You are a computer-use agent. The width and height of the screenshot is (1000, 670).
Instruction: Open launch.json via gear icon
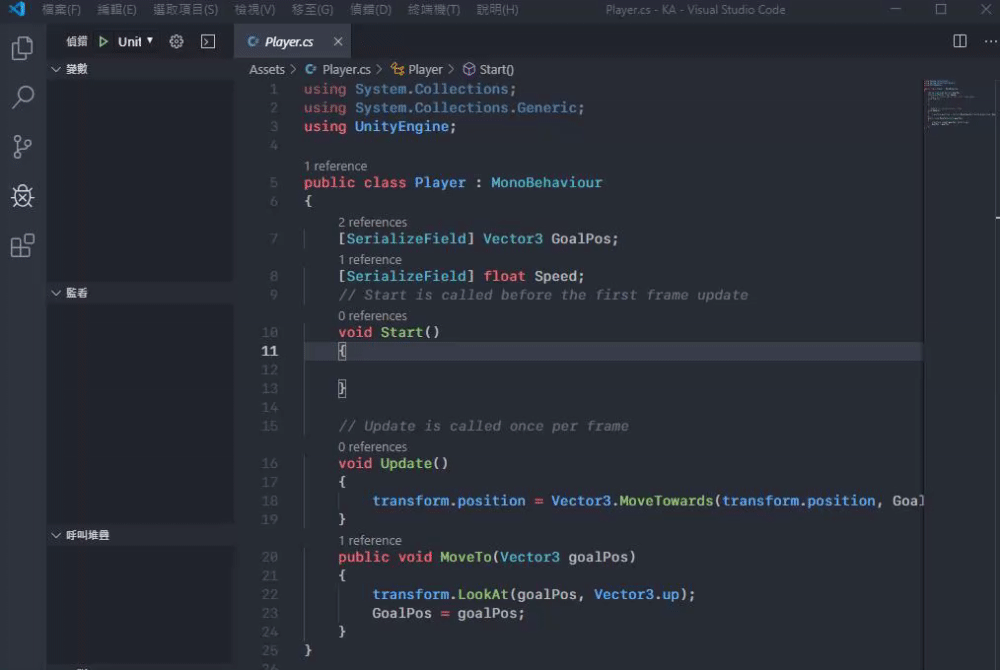(176, 41)
